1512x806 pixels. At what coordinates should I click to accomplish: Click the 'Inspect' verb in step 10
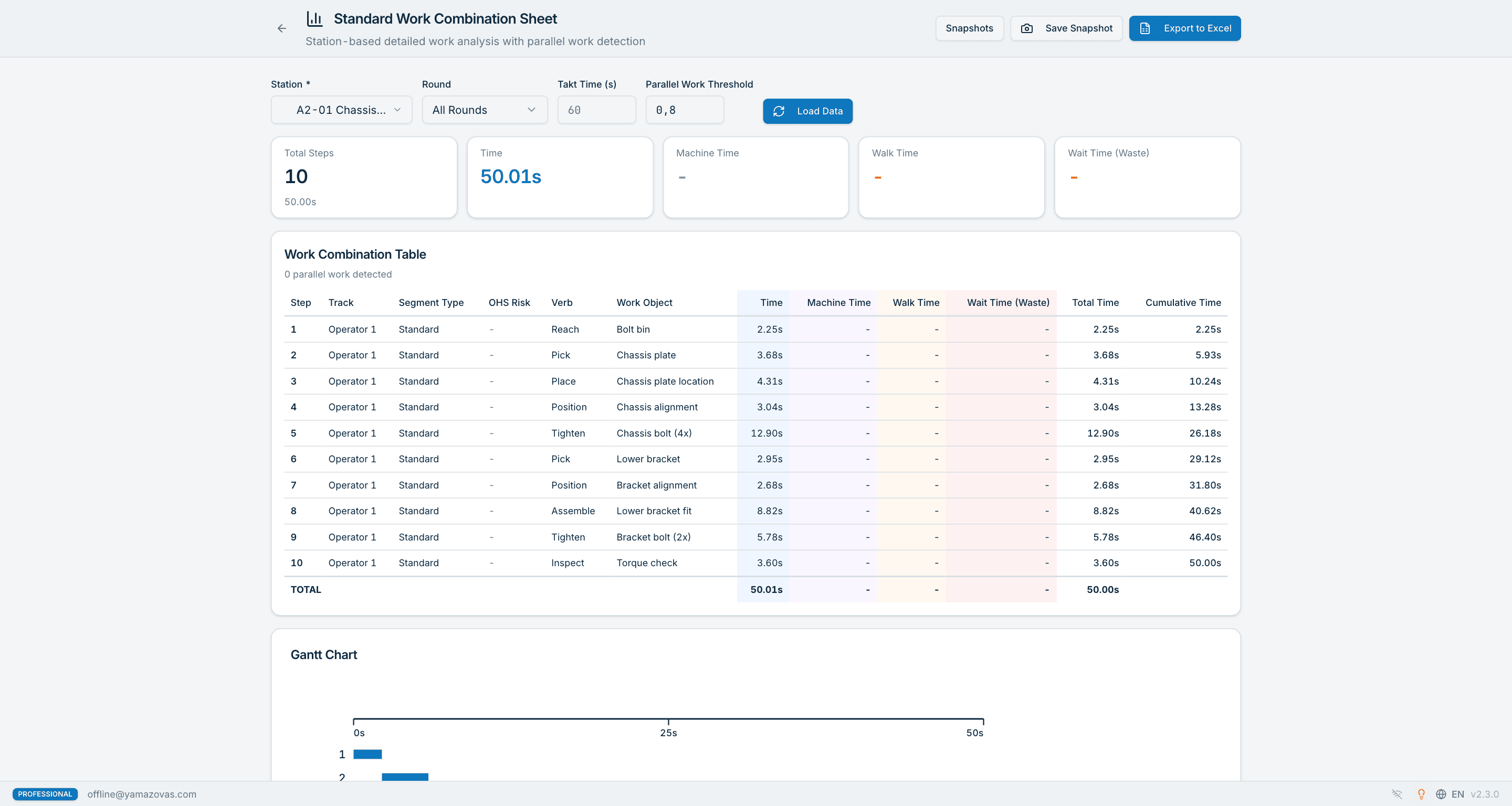tap(567, 563)
